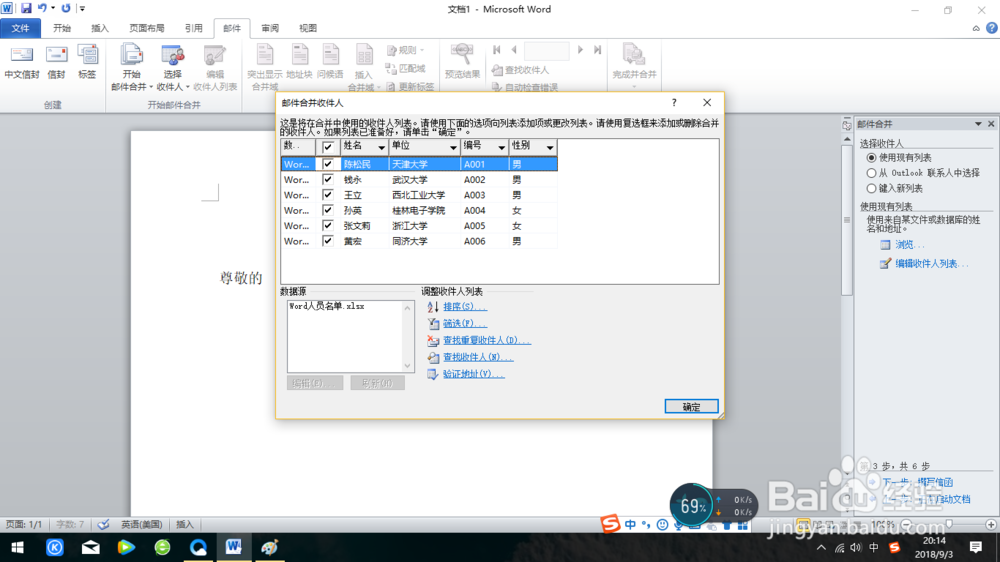
Task: Click the Filter icon in dialog
Action: coord(433,324)
